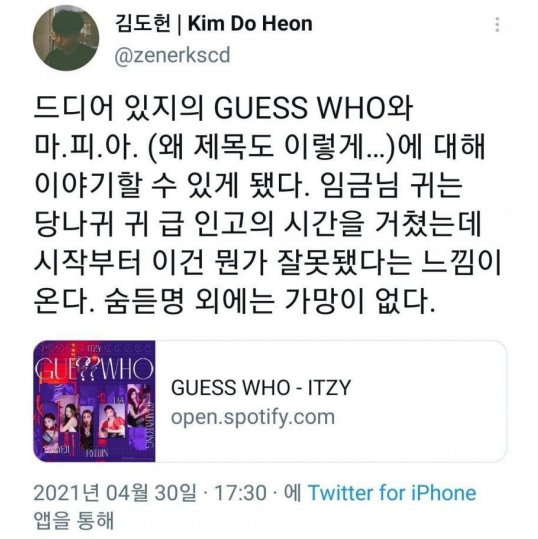
Task: Open the three-dot more options menu
Action: 497,25
